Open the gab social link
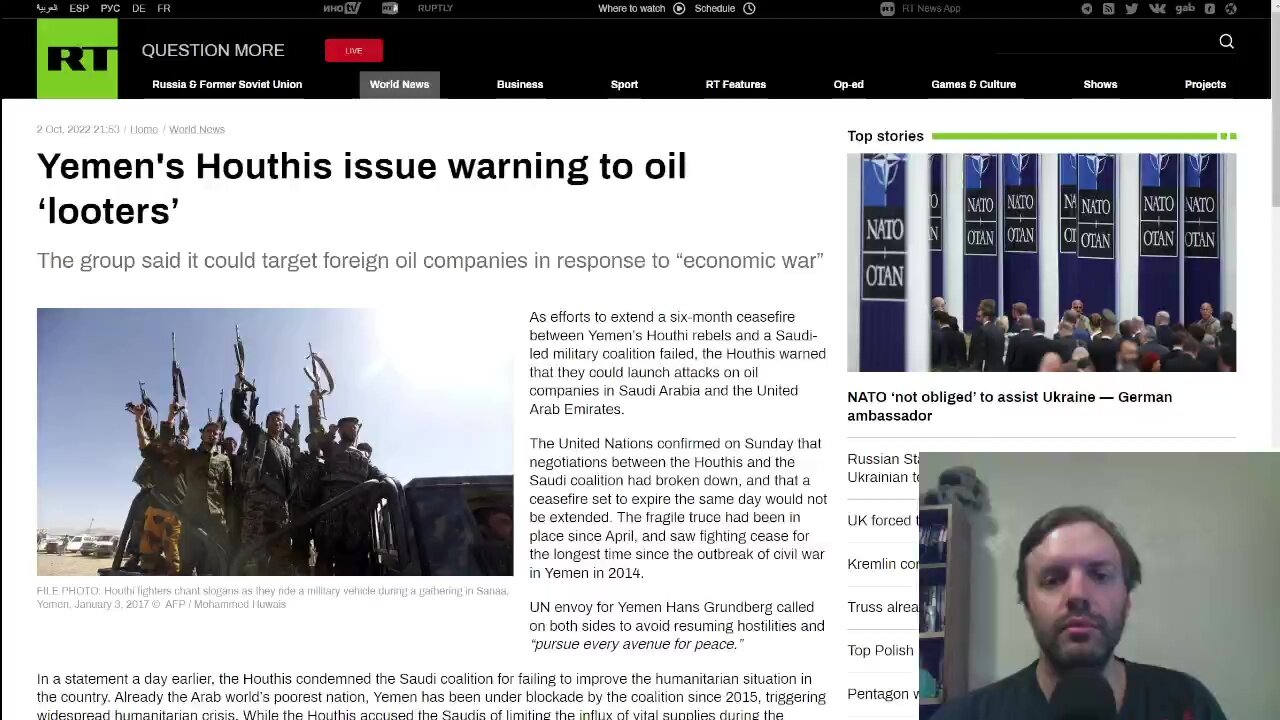The height and width of the screenshot is (720, 1280). pos(1185,9)
